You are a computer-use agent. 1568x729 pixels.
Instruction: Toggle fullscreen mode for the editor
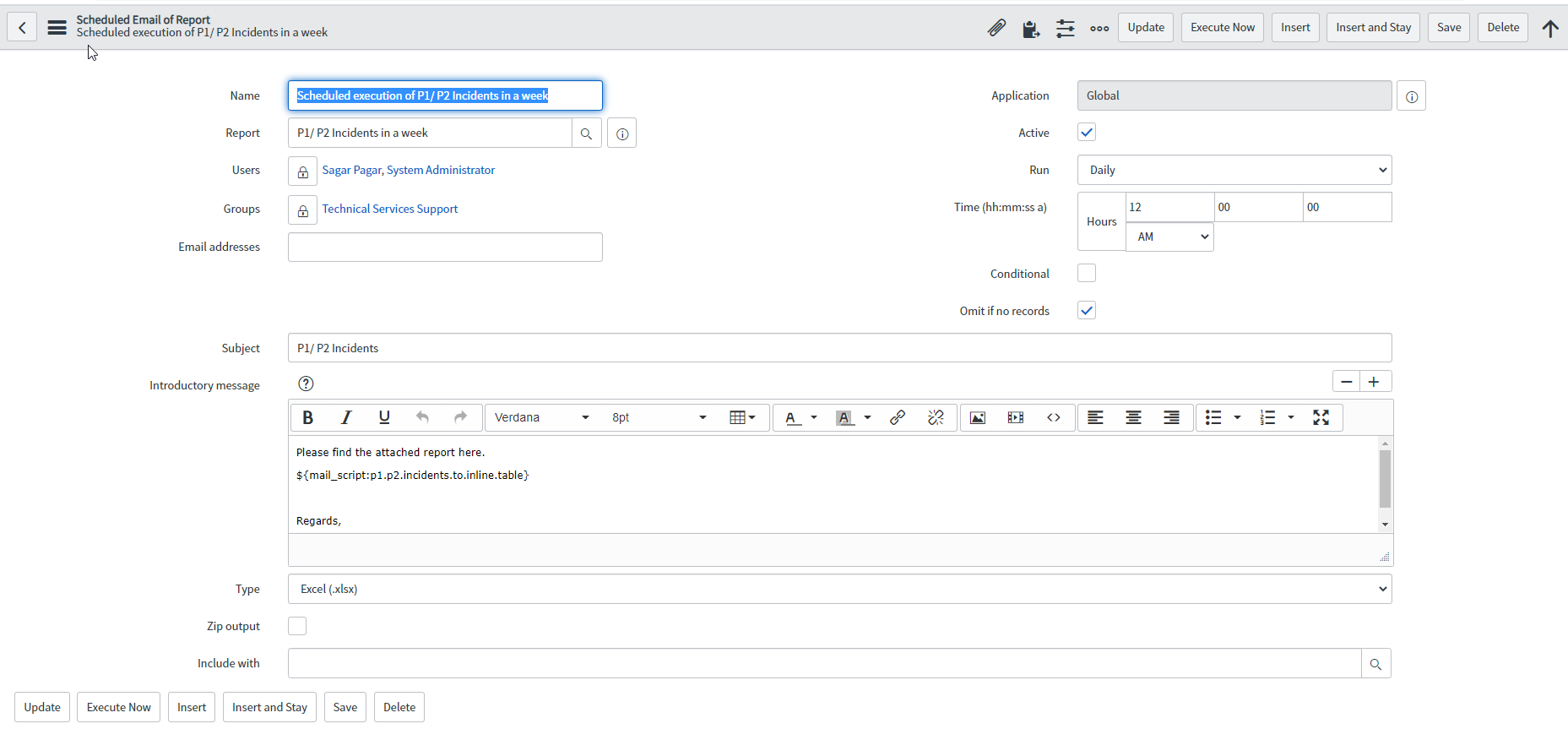click(1321, 417)
